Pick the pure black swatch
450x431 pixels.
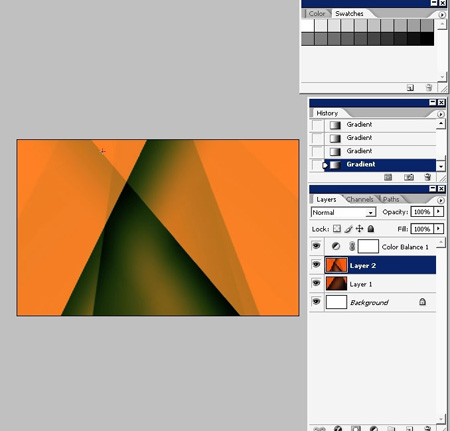[x=427, y=39]
